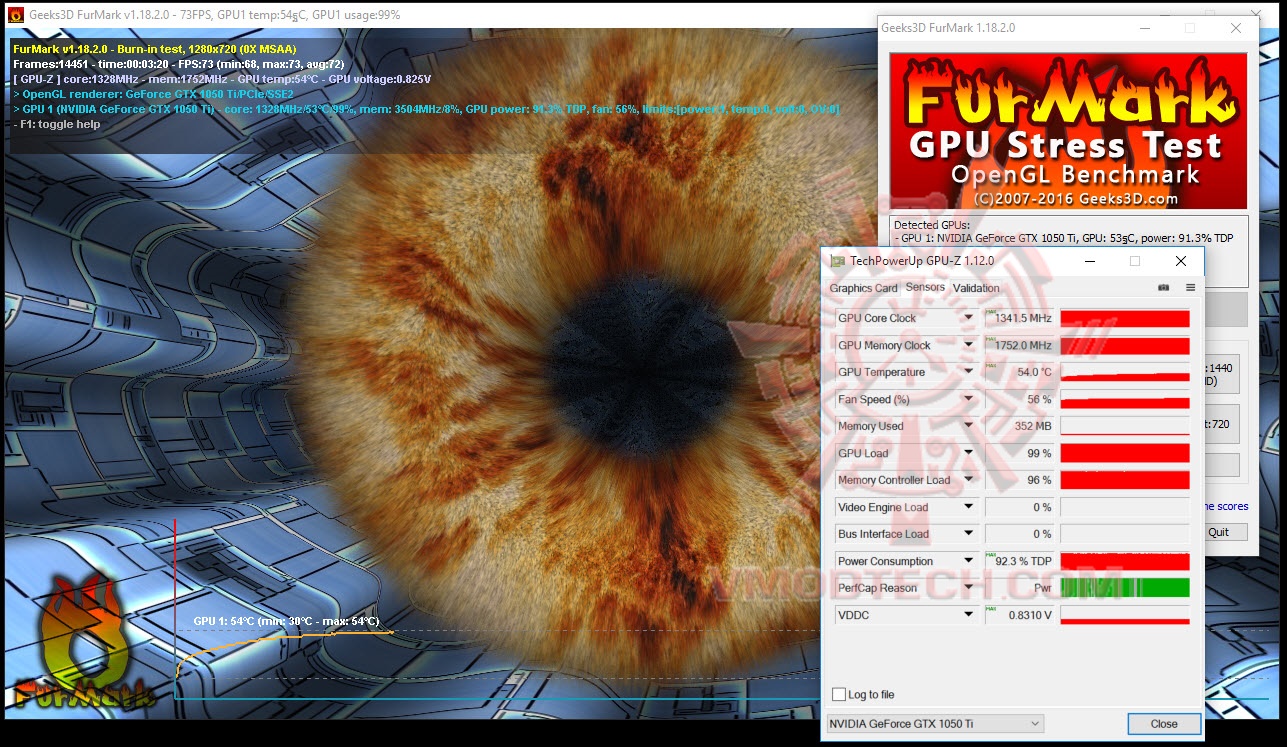The image size is (1287, 747).
Task: Expand the Memory Controller Load dropdown
Action: coord(968,480)
